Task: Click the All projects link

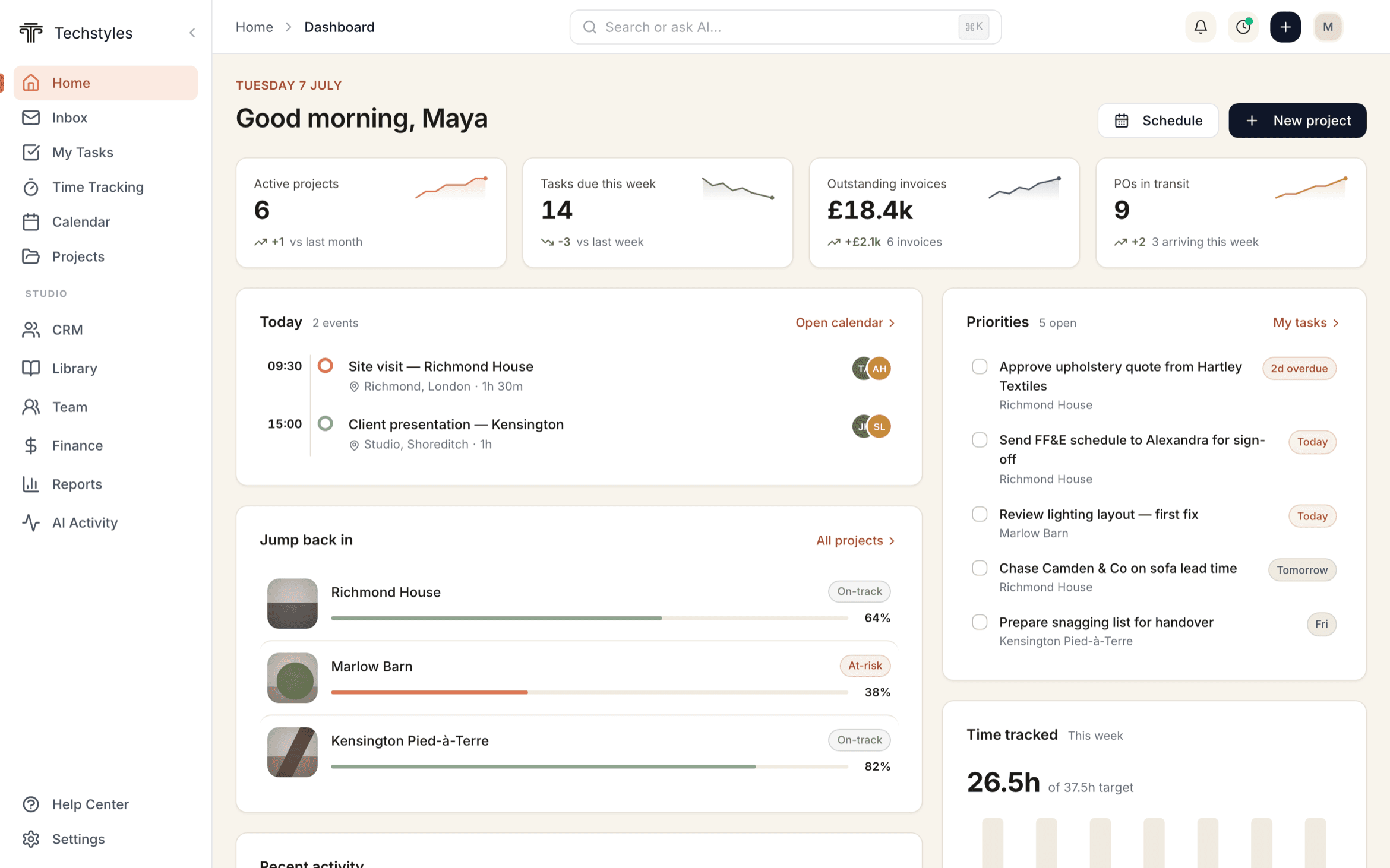Action: coord(849,540)
